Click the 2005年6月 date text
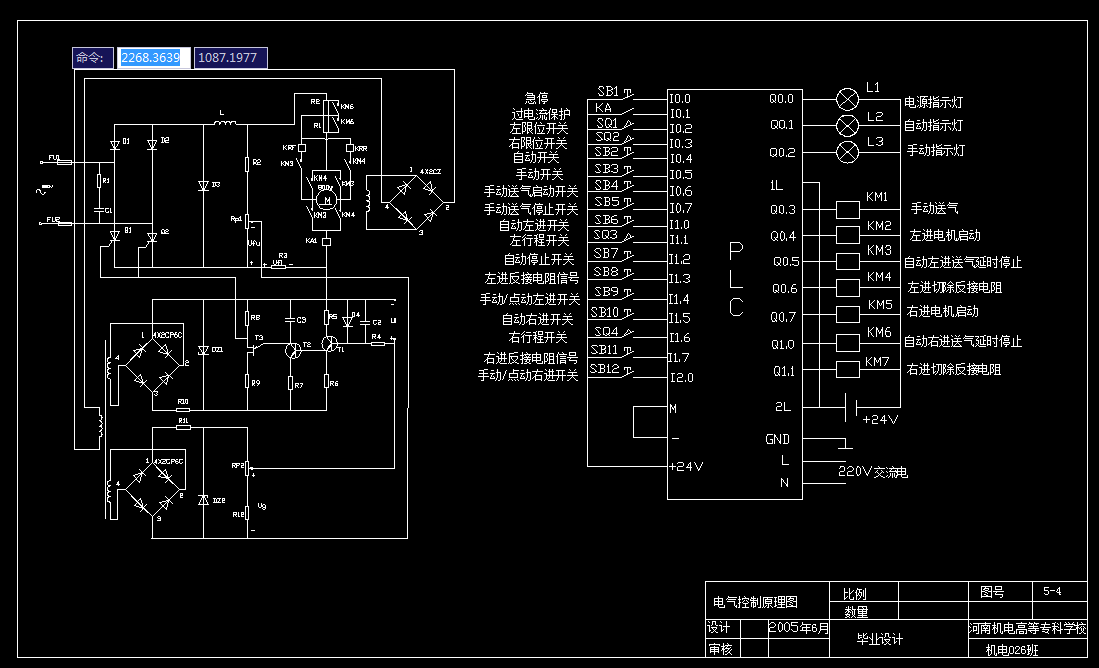 click(798, 628)
